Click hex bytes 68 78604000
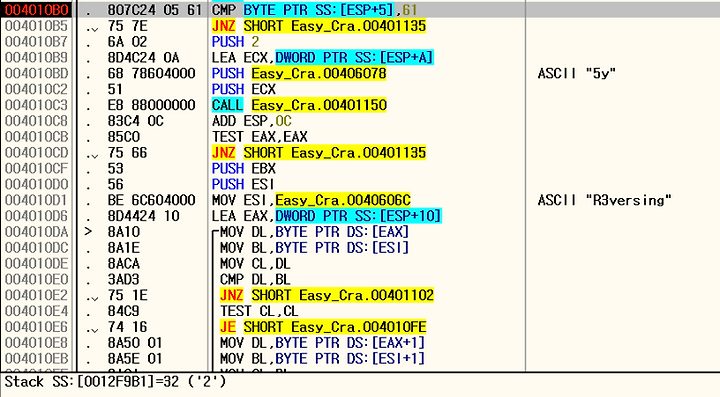The height and width of the screenshot is (397, 720). (x=151, y=73)
